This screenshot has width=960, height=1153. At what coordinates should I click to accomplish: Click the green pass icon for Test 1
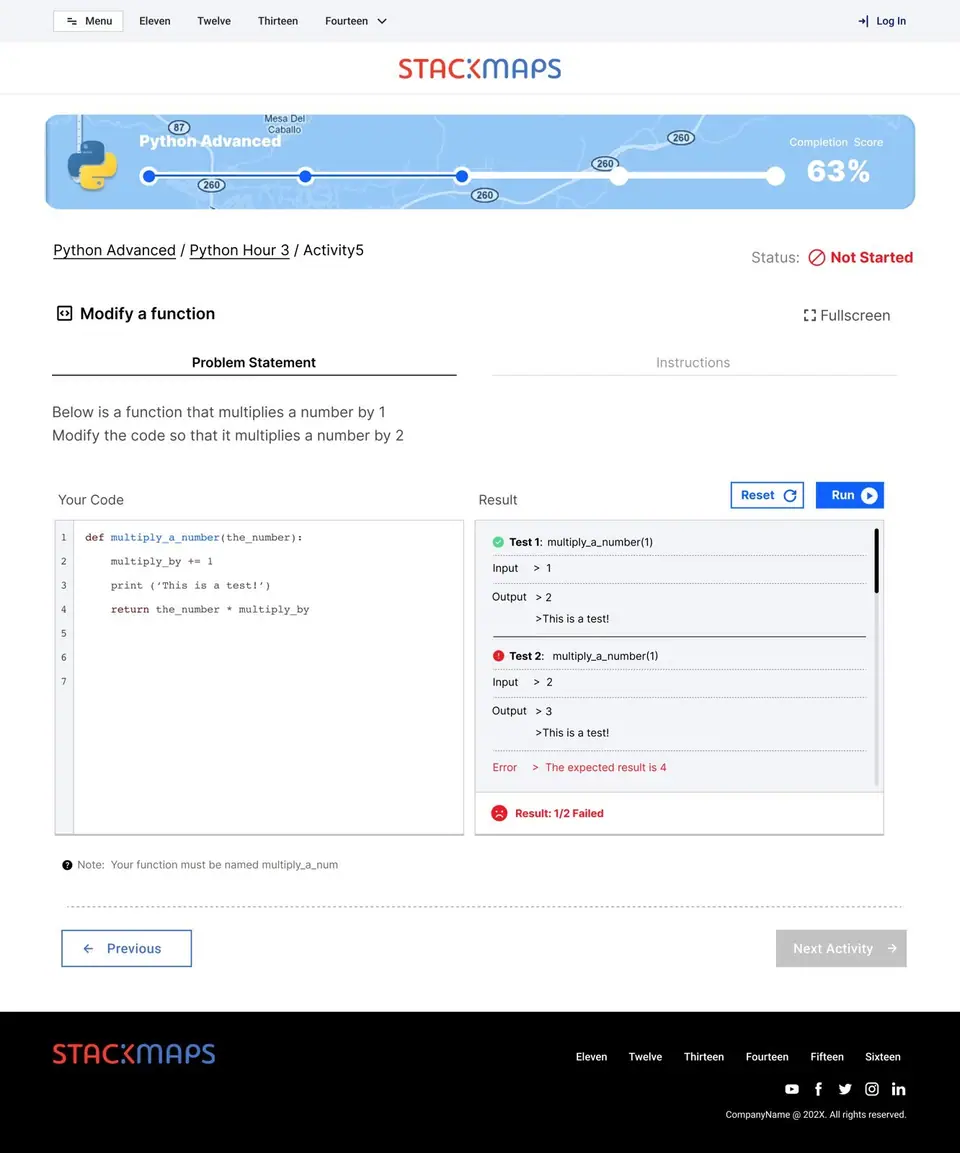(498, 542)
